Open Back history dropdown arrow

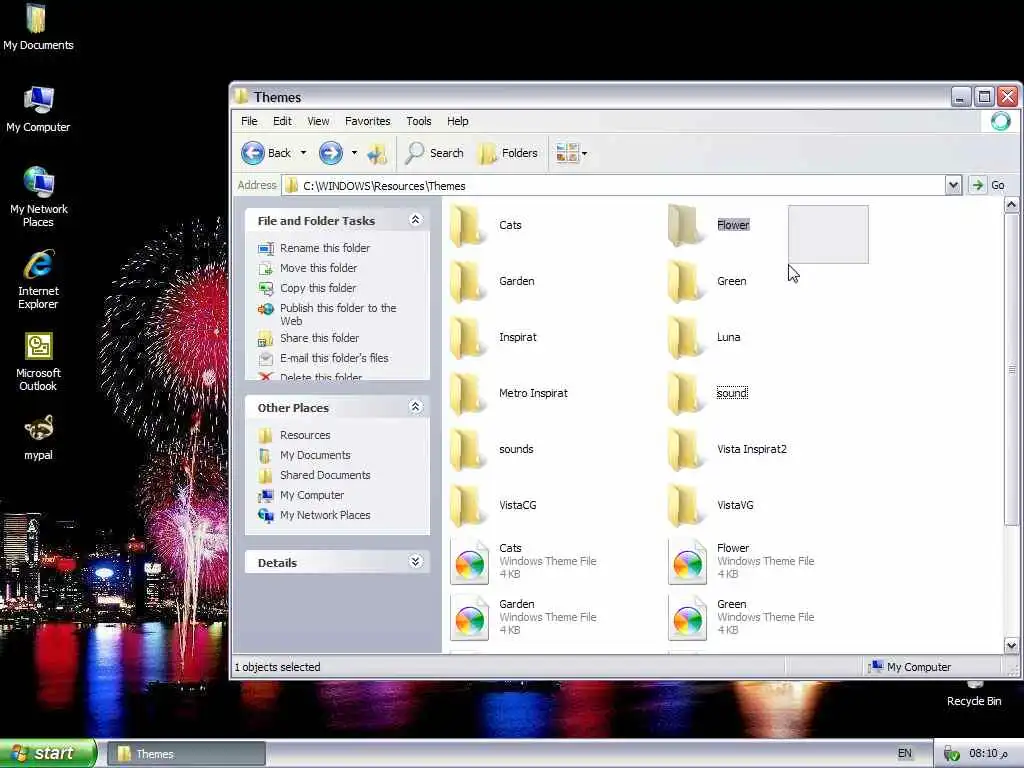(303, 153)
